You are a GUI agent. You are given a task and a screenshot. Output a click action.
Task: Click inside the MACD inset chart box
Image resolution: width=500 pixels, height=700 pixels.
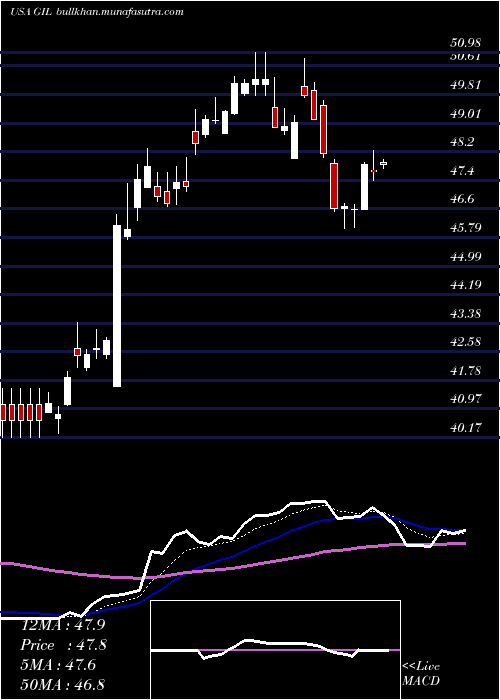275,650
